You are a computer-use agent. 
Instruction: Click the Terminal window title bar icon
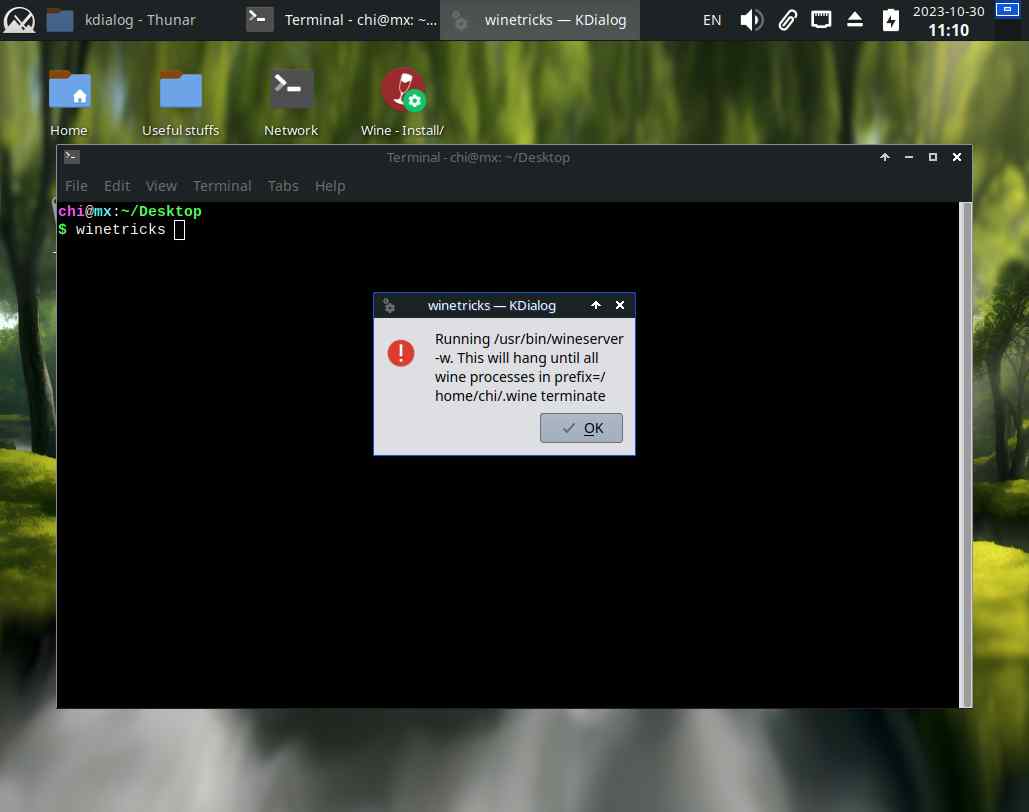point(72,156)
